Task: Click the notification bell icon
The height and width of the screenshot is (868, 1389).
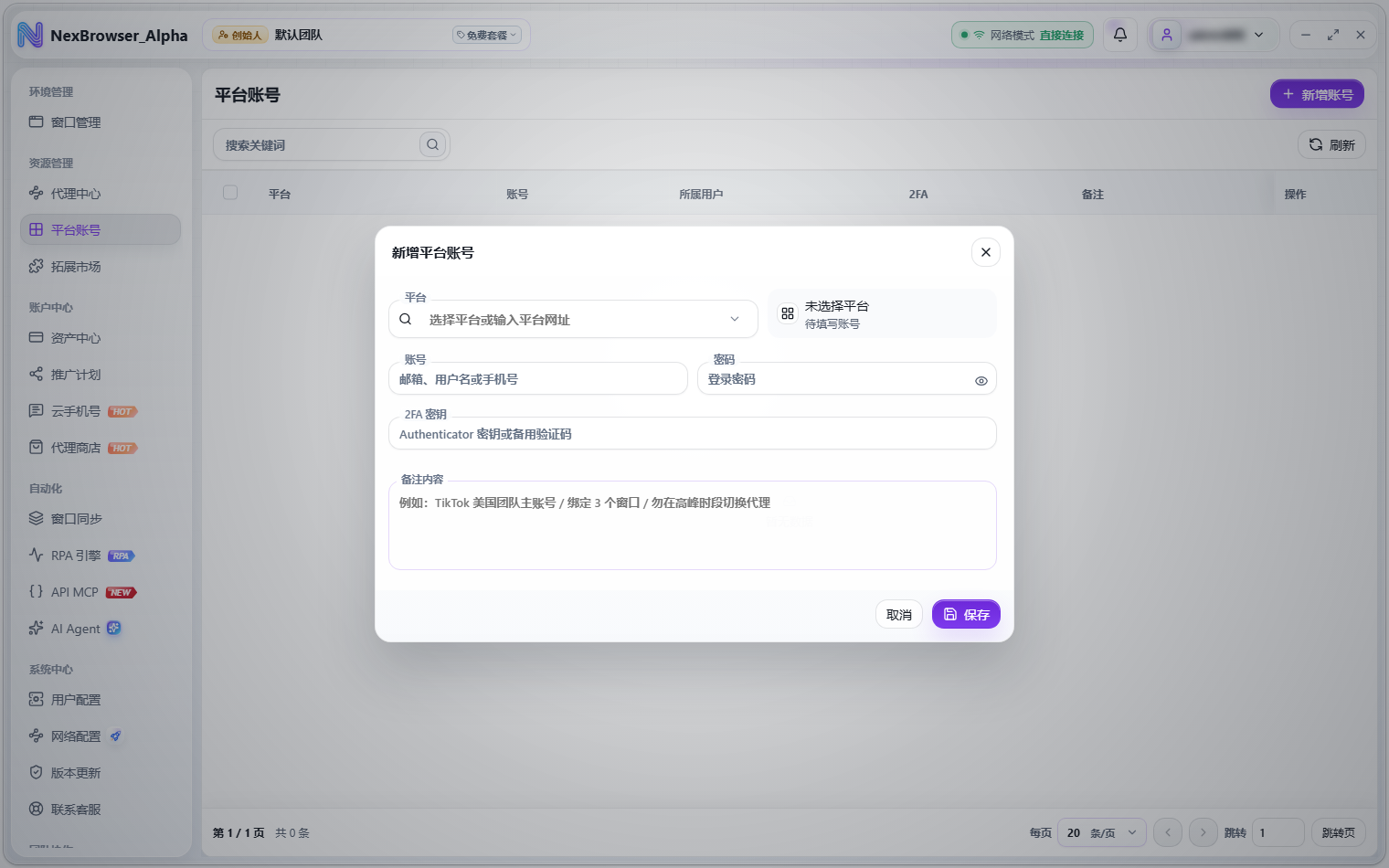Action: (x=1119, y=35)
